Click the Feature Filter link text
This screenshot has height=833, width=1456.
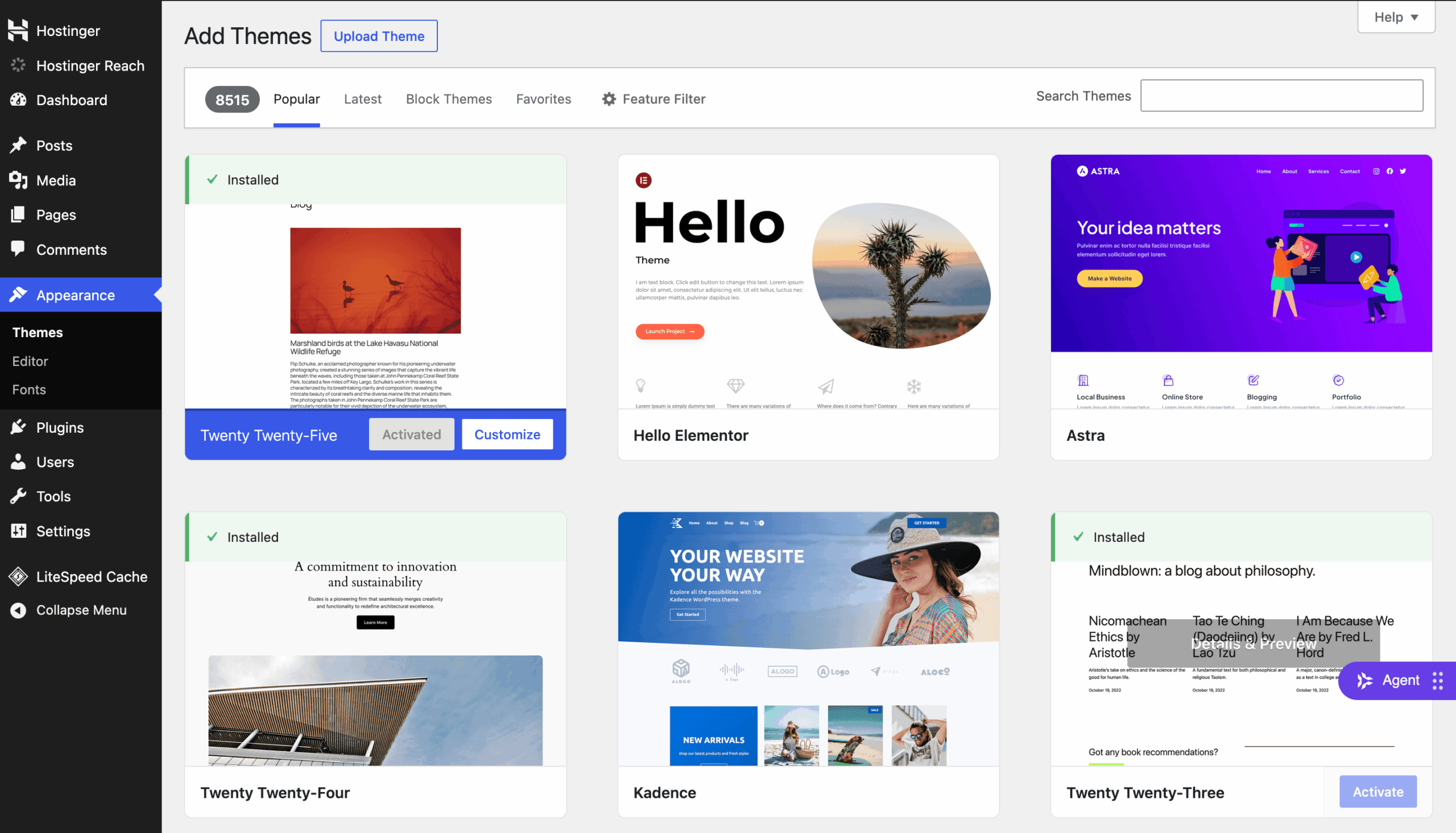664,99
